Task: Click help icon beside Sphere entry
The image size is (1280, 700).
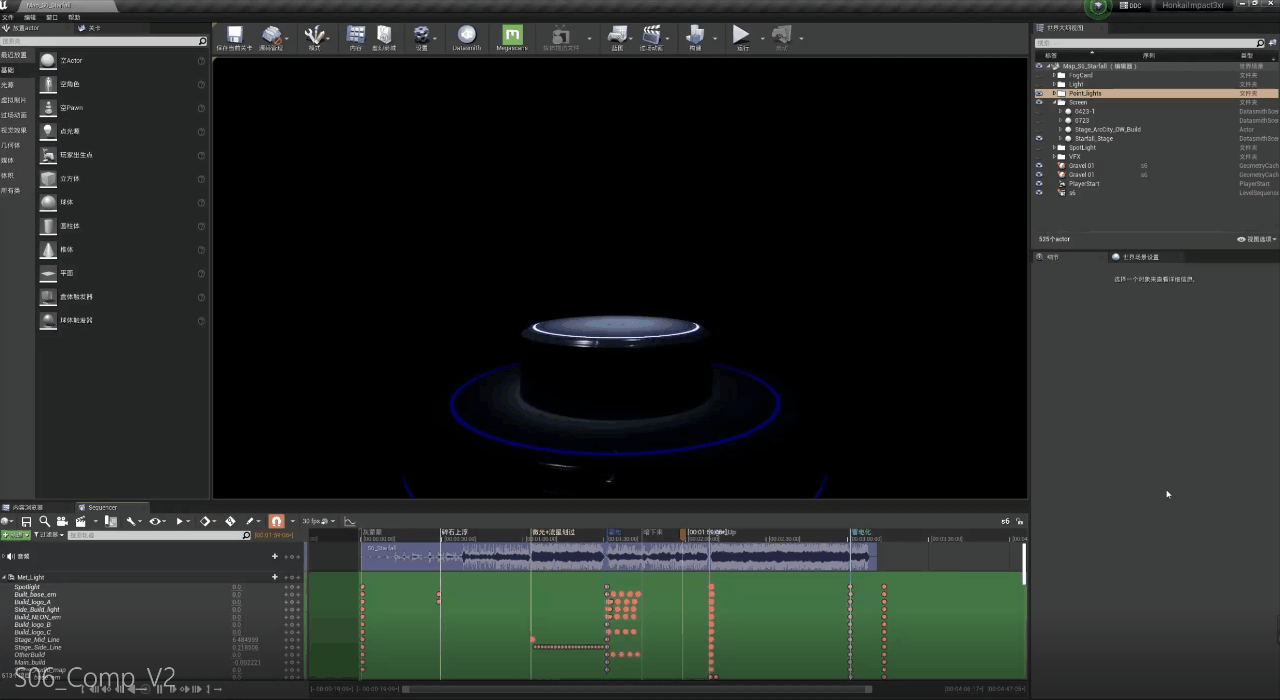Action: (201, 202)
